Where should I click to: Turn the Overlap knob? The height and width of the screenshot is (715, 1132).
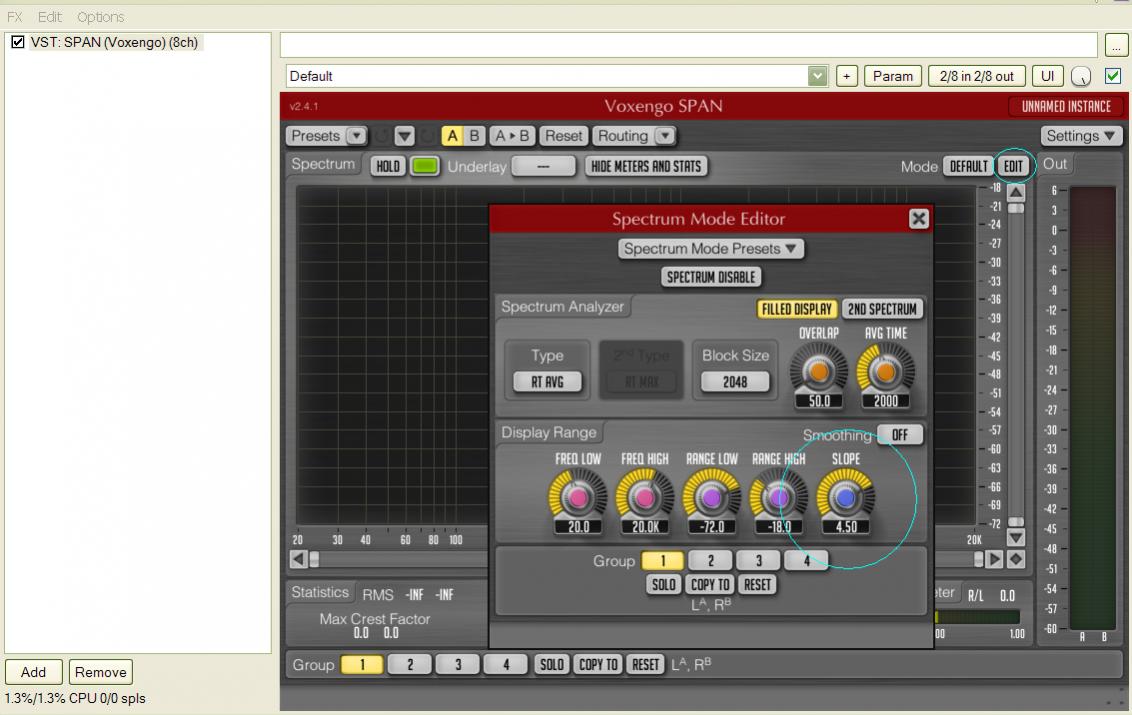(819, 371)
